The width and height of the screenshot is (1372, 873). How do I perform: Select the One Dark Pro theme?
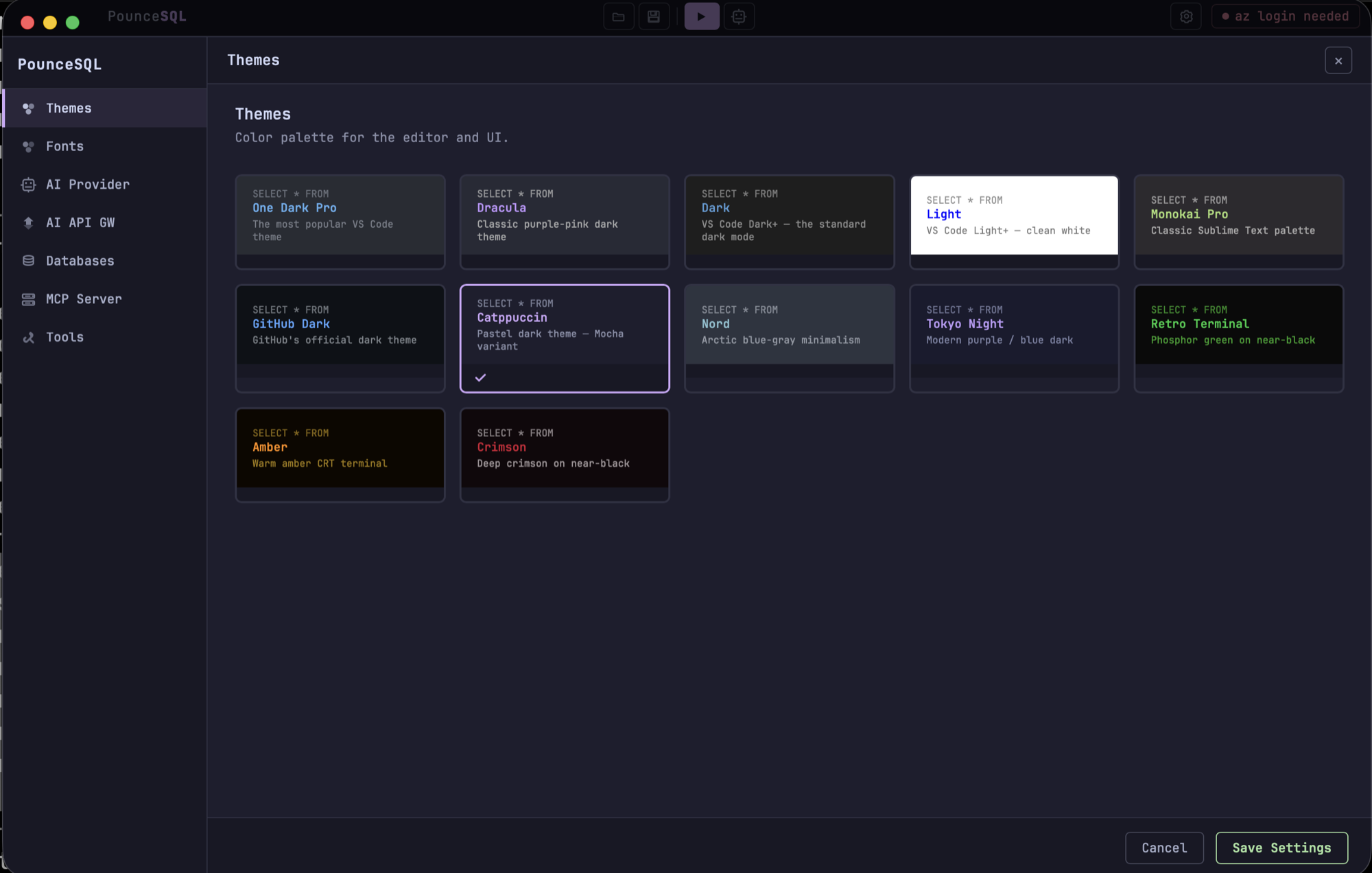(x=340, y=222)
